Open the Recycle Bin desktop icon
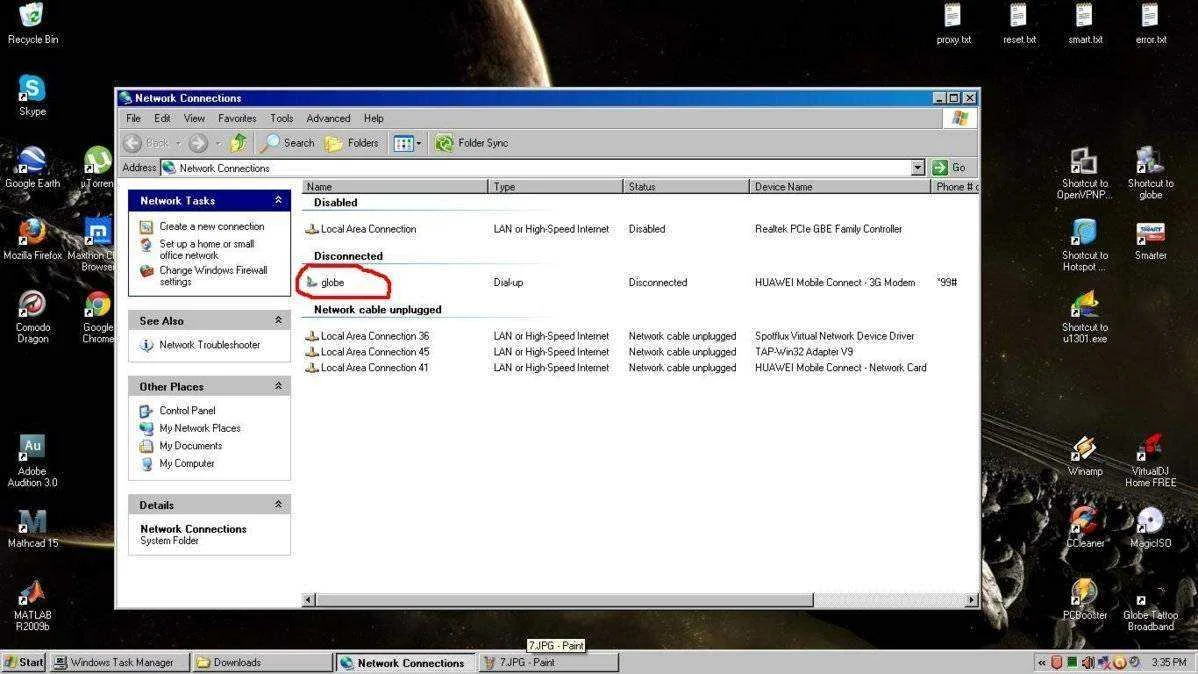Image resolution: width=1198 pixels, height=674 pixels. click(32, 23)
